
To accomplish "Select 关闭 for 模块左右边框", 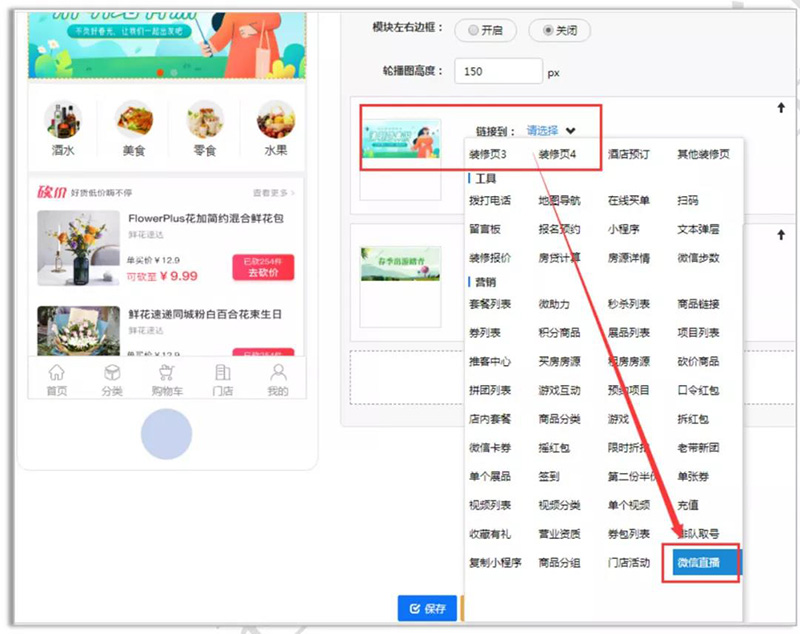I will coord(560,30).
